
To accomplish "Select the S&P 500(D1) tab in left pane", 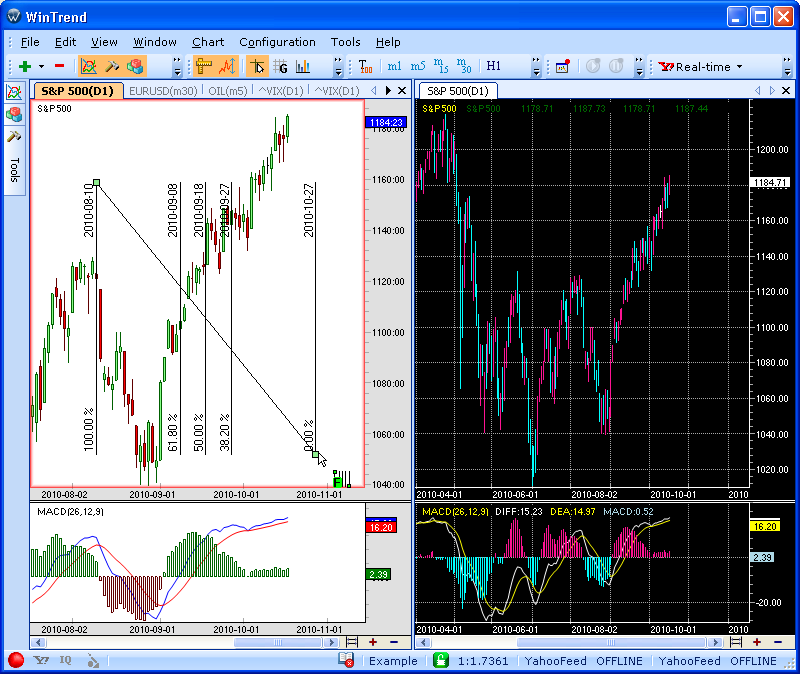I will pos(78,91).
